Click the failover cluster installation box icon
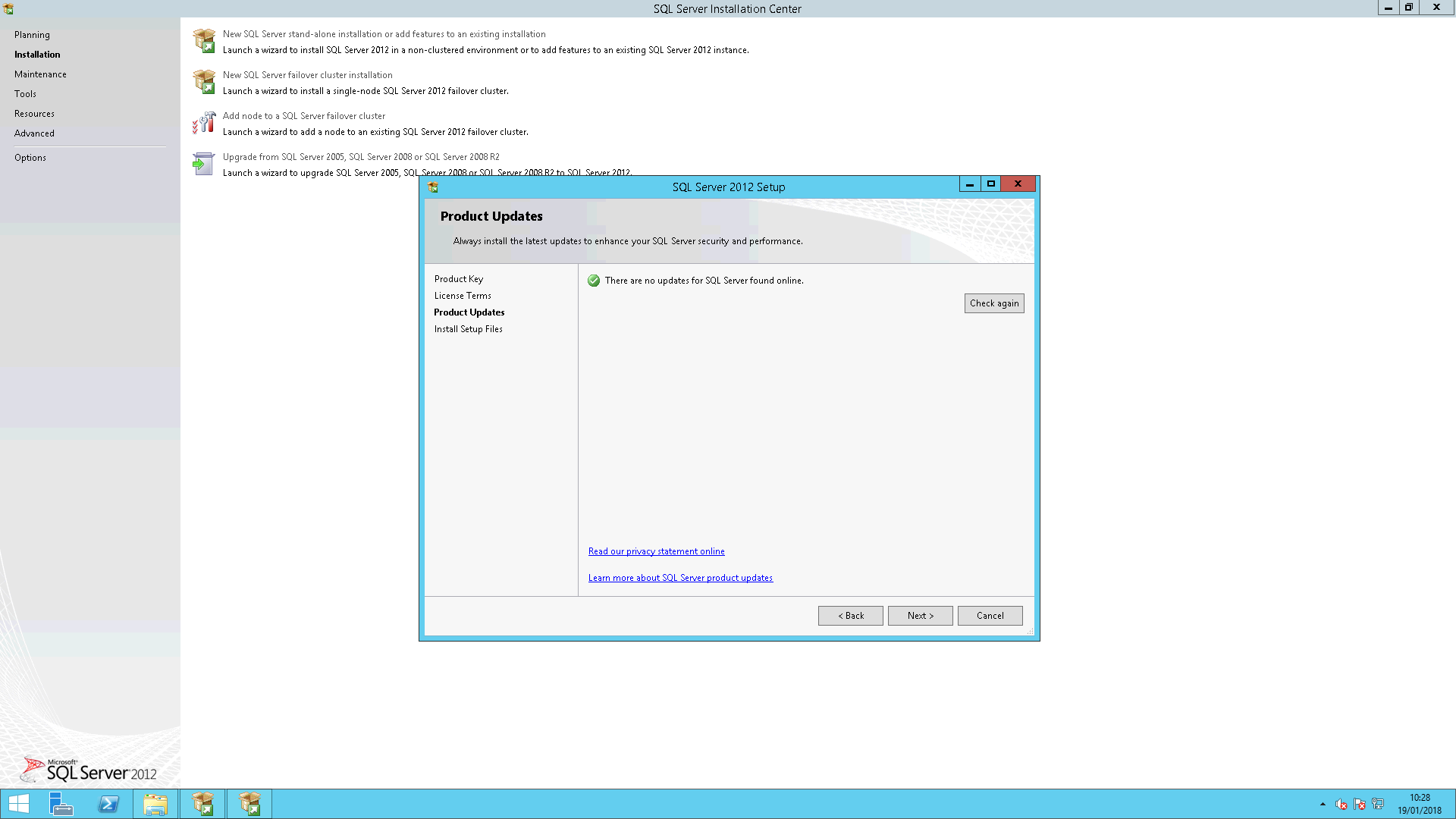 coord(204,82)
